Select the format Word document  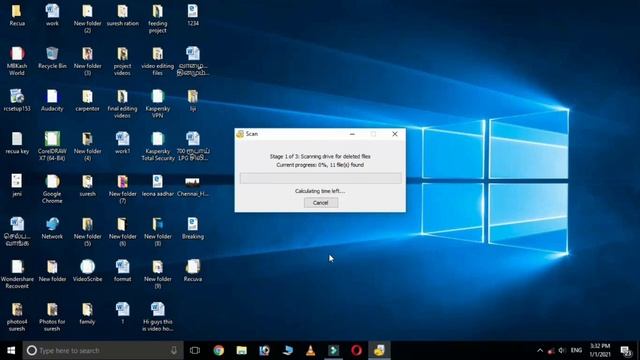122,271
